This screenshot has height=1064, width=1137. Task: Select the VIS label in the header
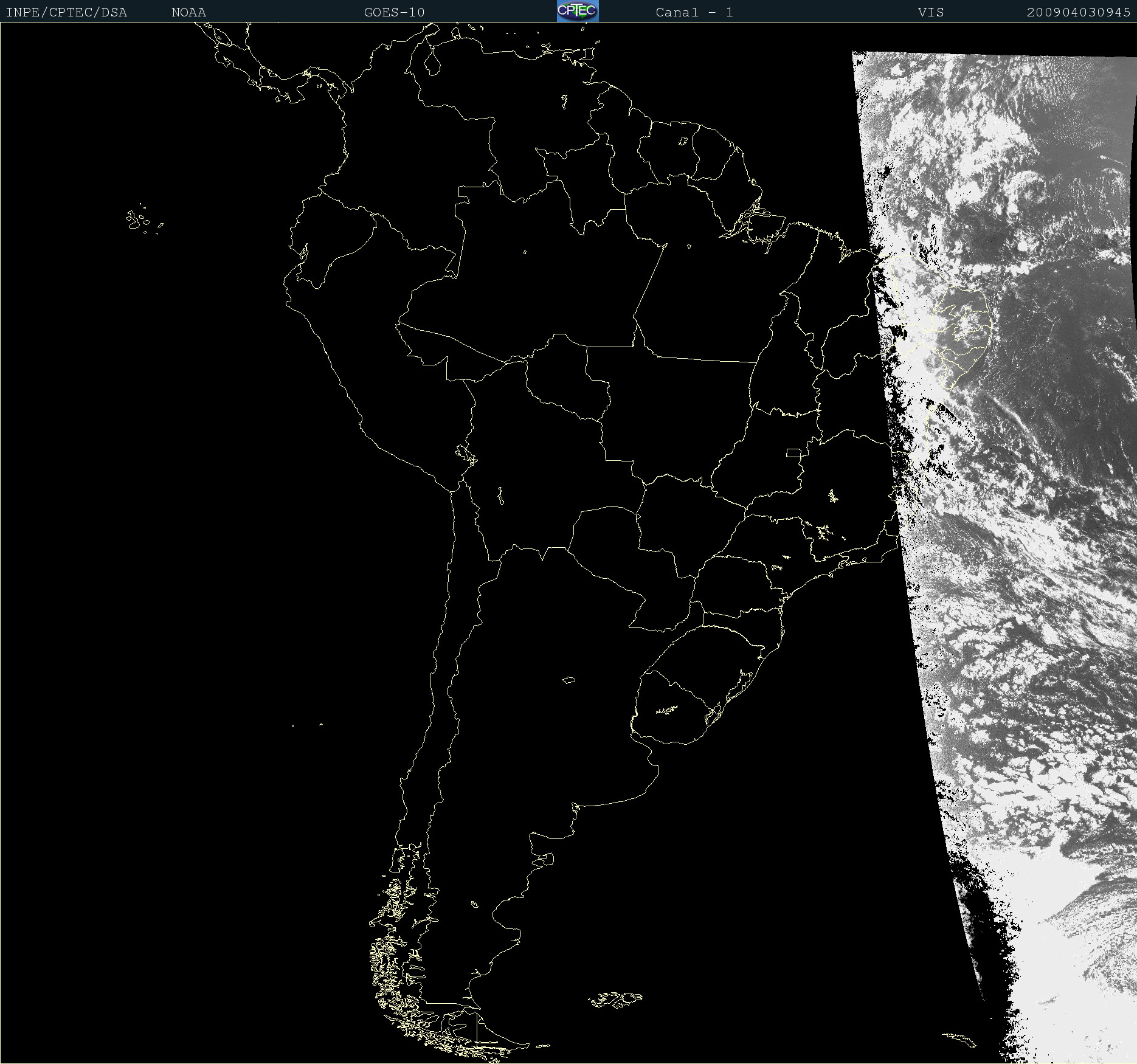(x=931, y=12)
